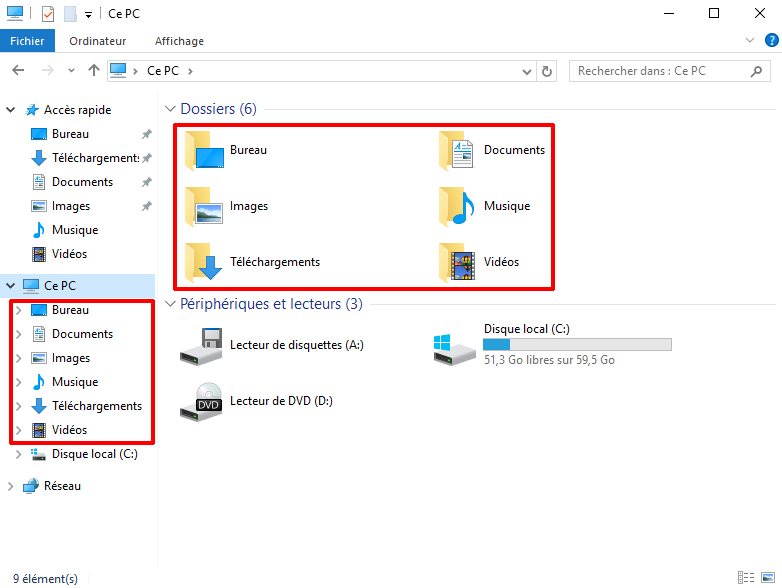This screenshot has width=782, height=588.
Task: Select Bureau under Accès rapide
Action: coord(70,134)
